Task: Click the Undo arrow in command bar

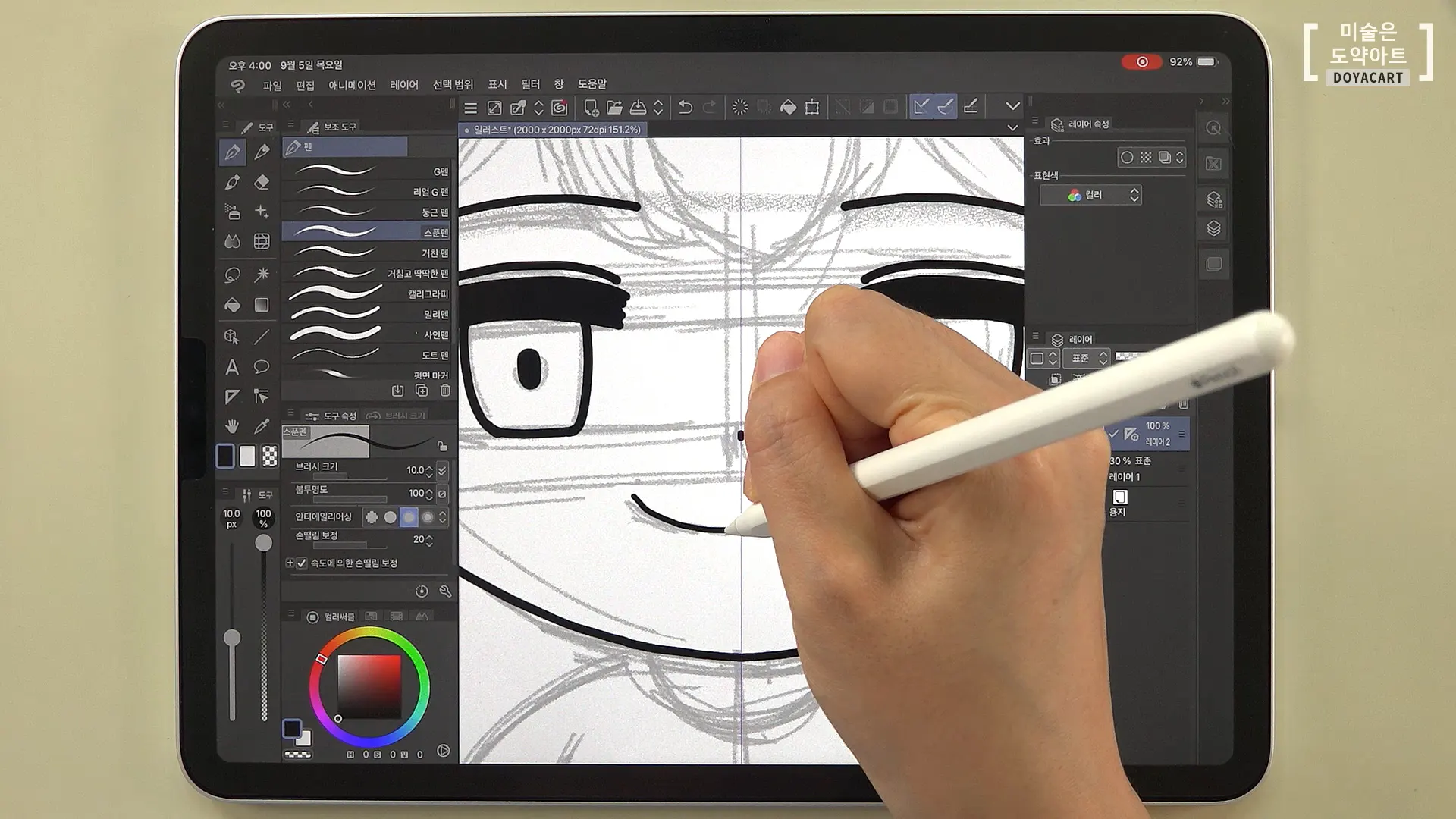Action: (x=686, y=107)
